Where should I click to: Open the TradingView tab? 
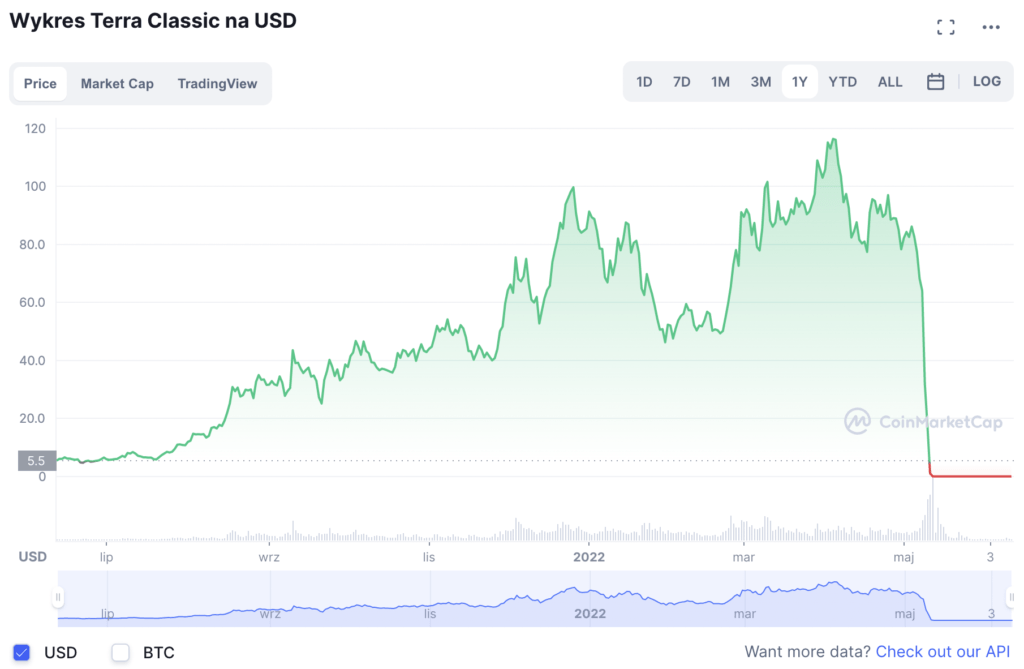coord(217,83)
